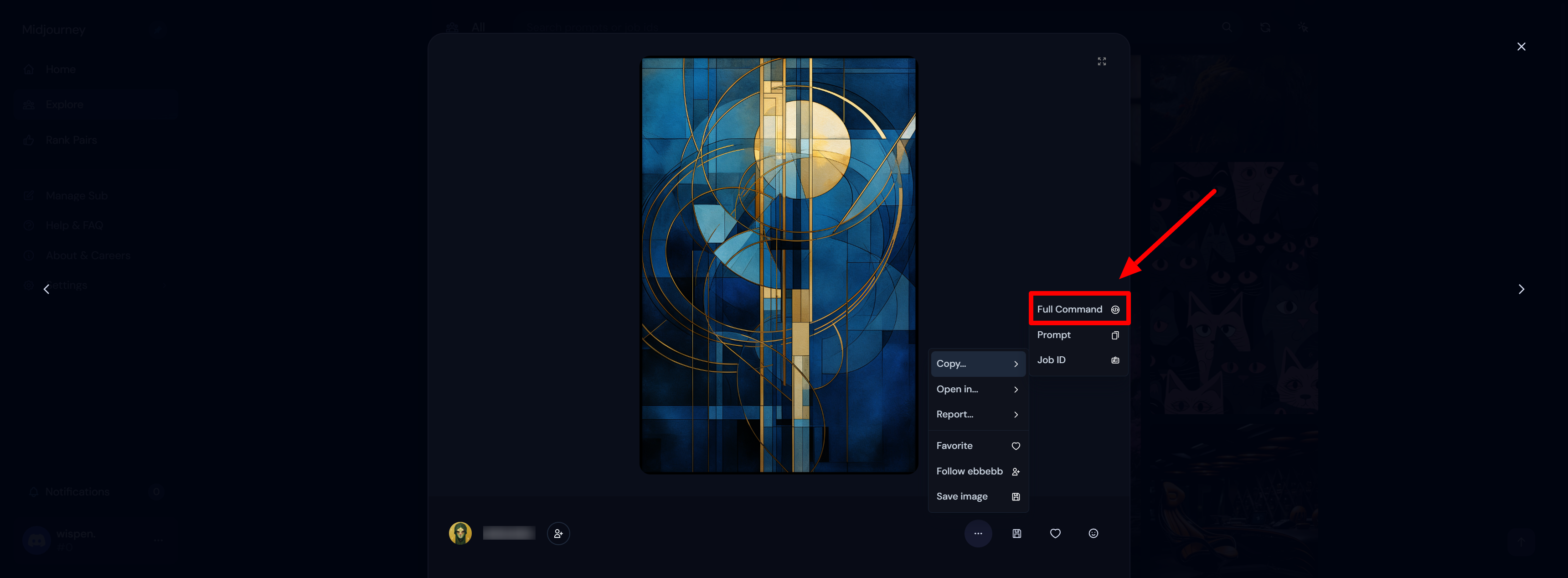This screenshot has height=578, width=1568.
Task: Click the save disk icon in footer
Action: [1016, 534]
